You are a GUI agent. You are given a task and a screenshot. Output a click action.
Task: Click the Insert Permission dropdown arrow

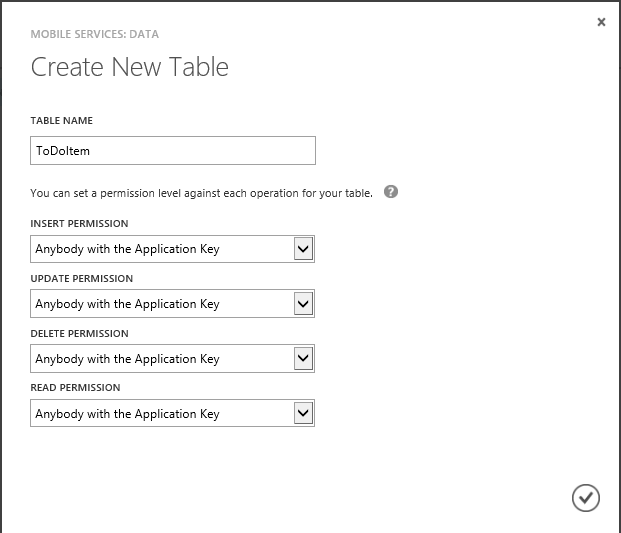pyautogui.click(x=304, y=249)
